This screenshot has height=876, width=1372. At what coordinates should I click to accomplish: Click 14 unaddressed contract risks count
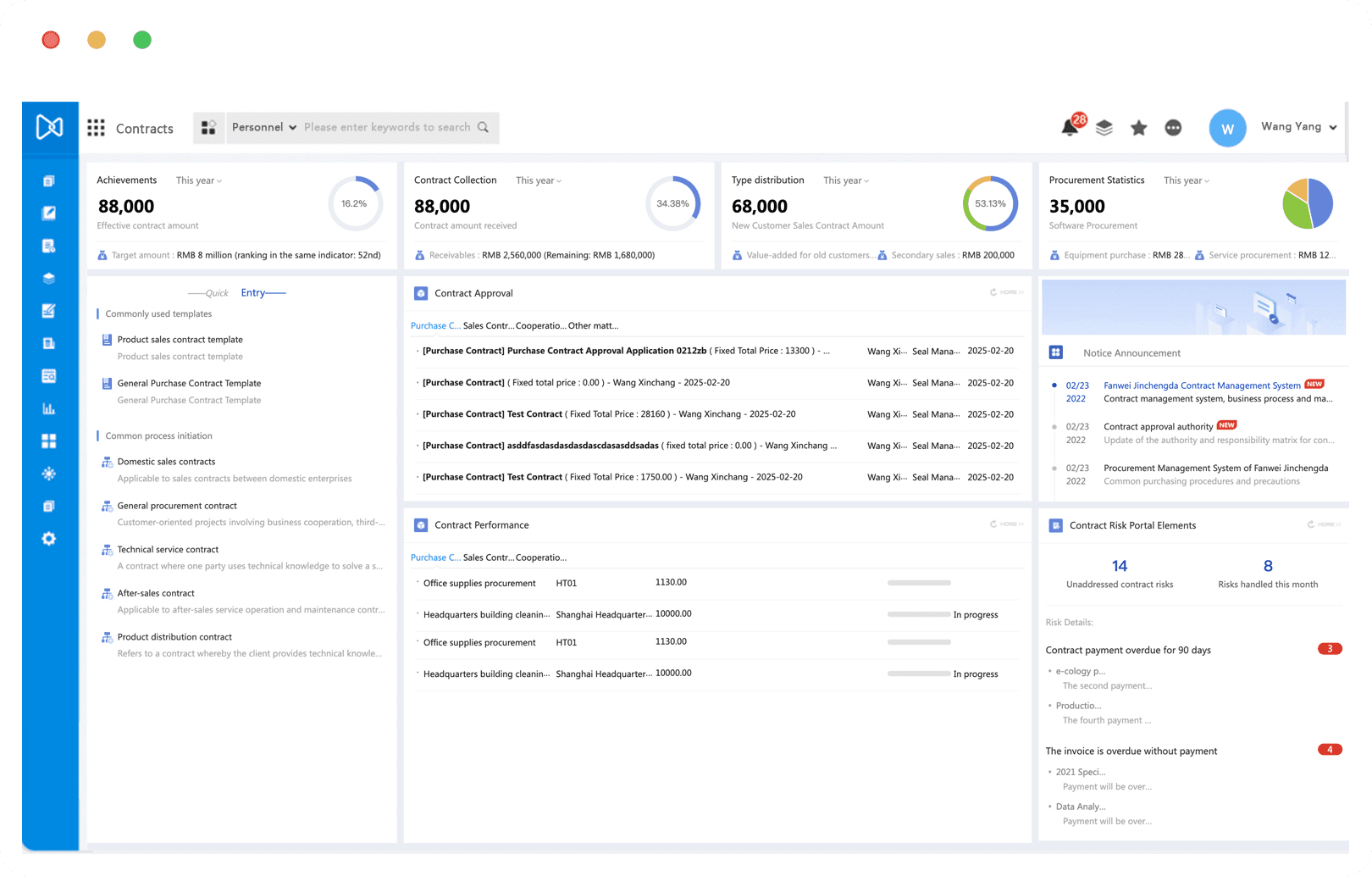(1120, 566)
